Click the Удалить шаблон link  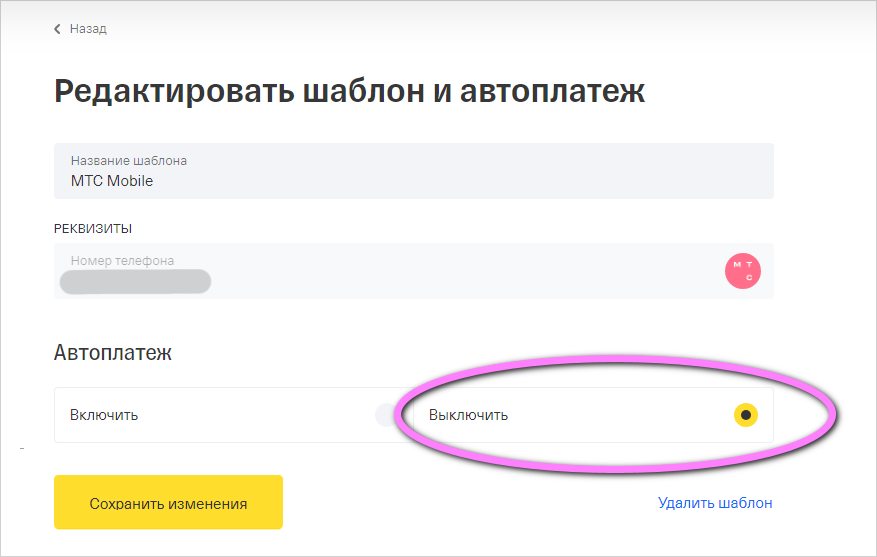click(715, 503)
